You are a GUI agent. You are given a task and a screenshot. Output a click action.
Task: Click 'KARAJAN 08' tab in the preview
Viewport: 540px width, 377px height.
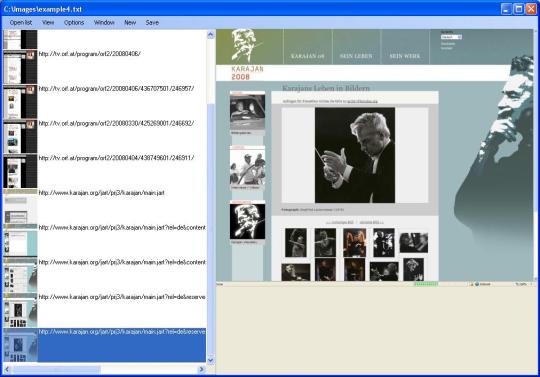tap(308, 56)
